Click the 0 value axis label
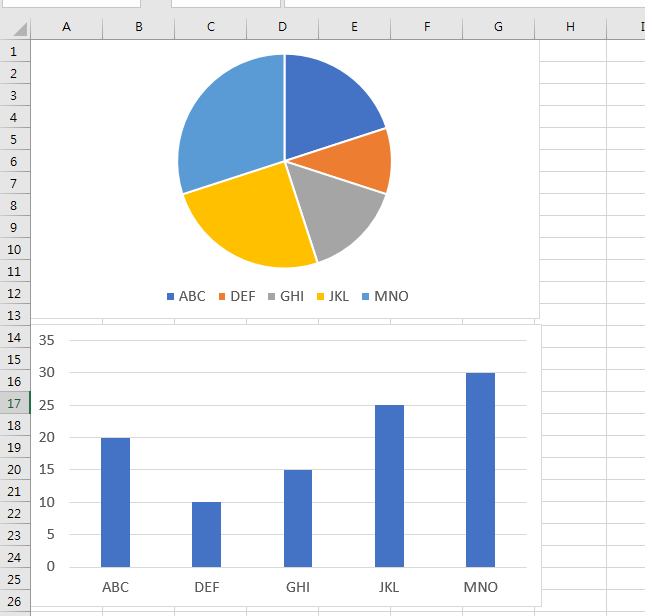645x616 pixels. (51, 567)
